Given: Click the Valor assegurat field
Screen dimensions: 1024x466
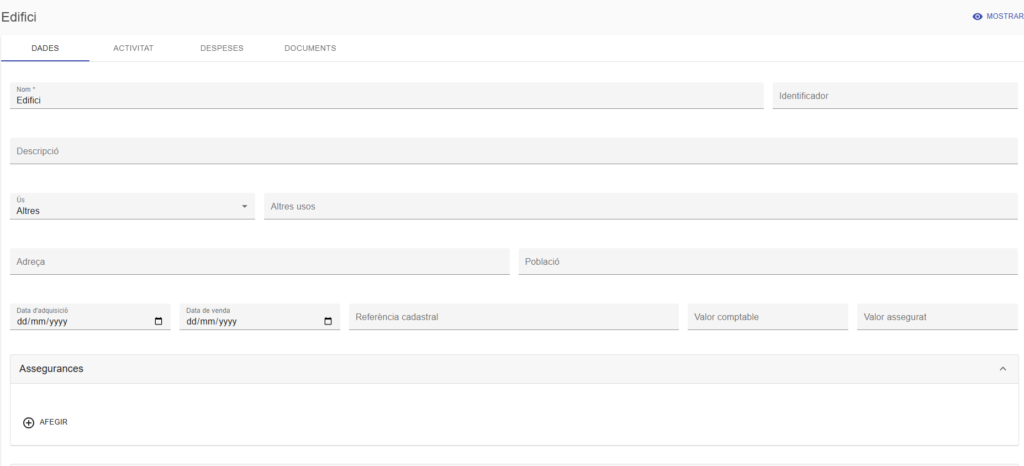Looking at the screenshot, I should coord(937,317).
